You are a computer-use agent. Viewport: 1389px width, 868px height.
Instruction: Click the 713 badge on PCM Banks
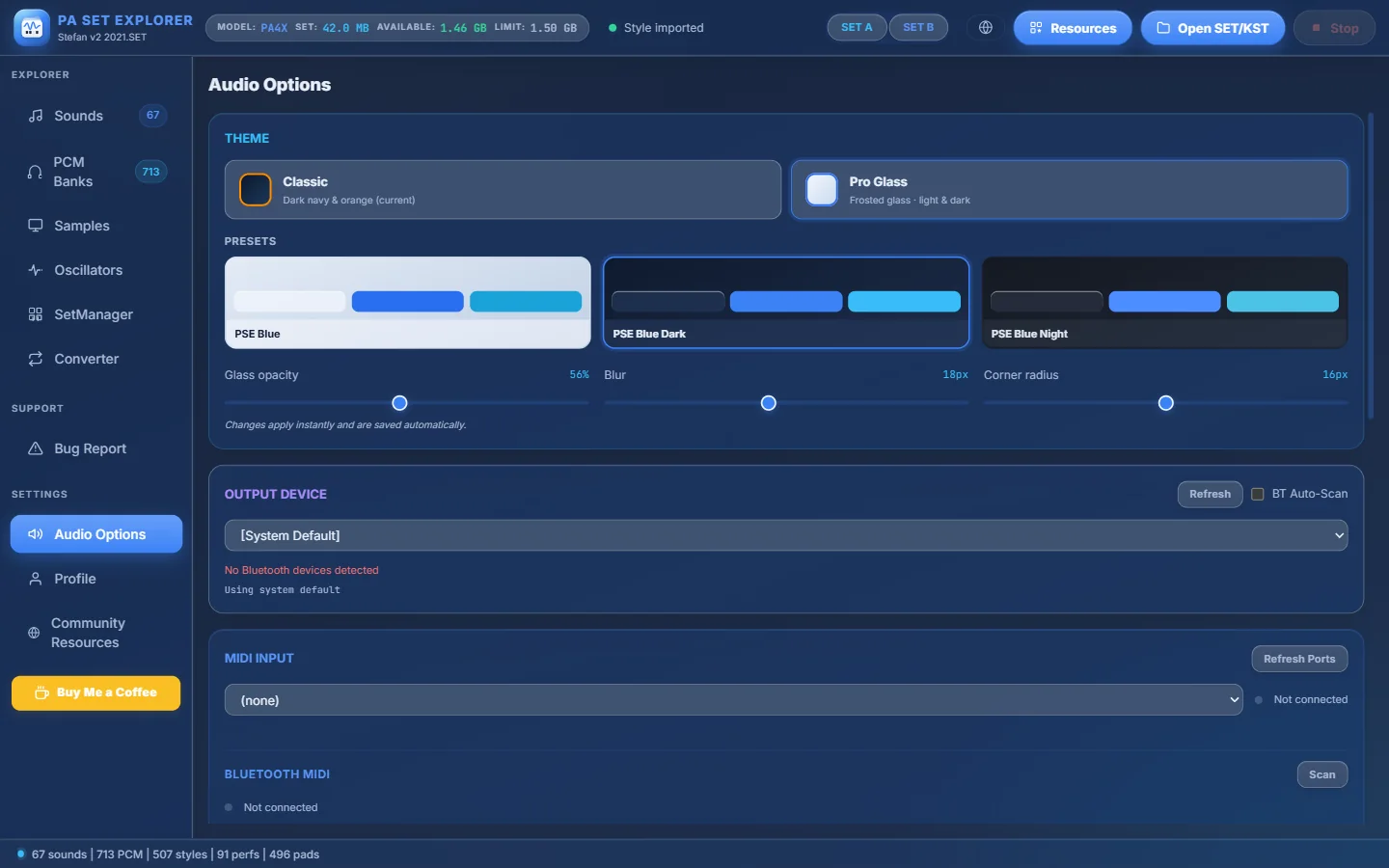[x=150, y=172]
